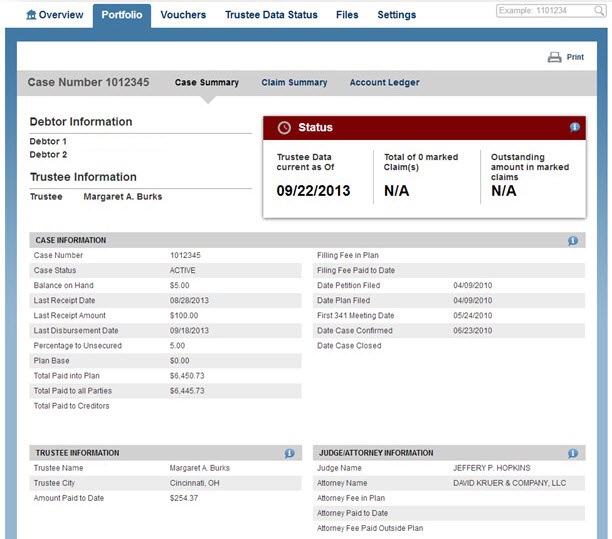
Task: Click the 09/22/2013 trustee data date
Action: click(x=313, y=190)
